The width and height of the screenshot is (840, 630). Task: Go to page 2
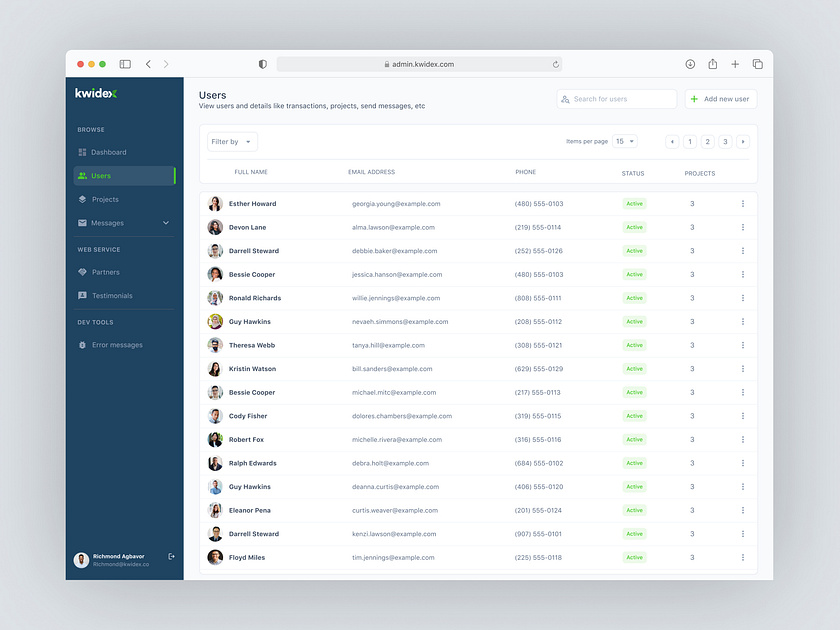click(x=708, y=142)
